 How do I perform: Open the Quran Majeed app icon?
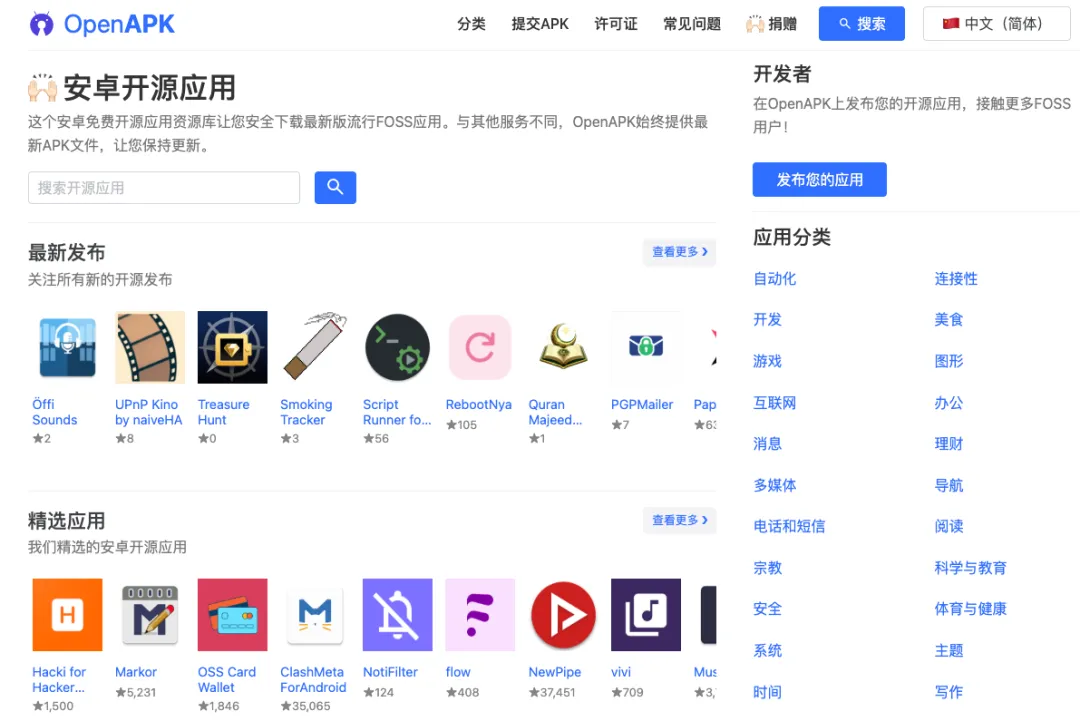(x=563, y=347)
